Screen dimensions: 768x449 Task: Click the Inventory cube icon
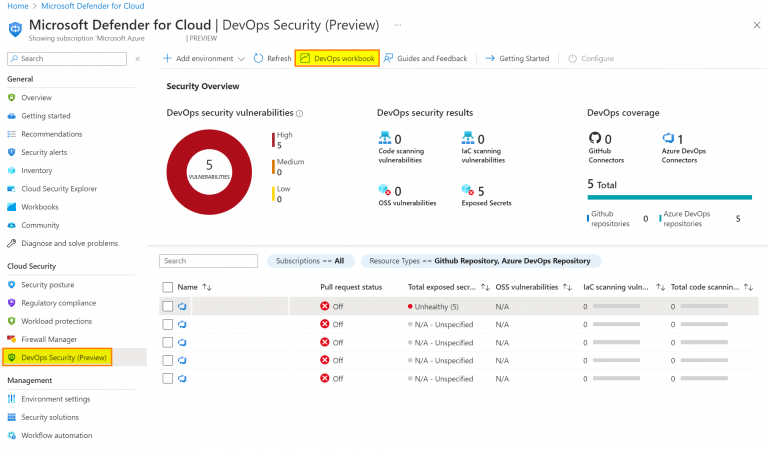click(x=12, y=170)
